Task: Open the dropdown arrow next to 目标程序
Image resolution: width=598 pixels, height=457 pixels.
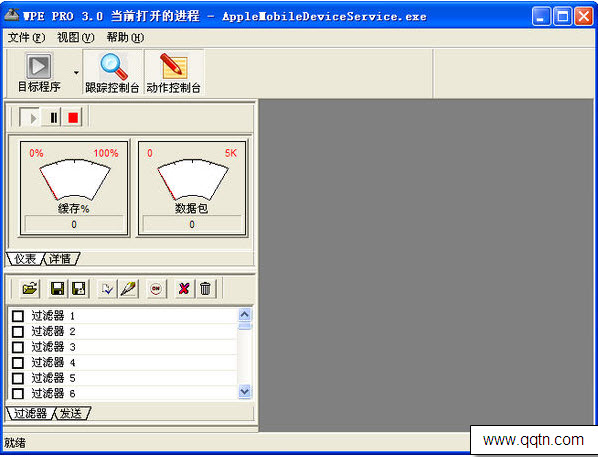Action: (x=76, y=72)
